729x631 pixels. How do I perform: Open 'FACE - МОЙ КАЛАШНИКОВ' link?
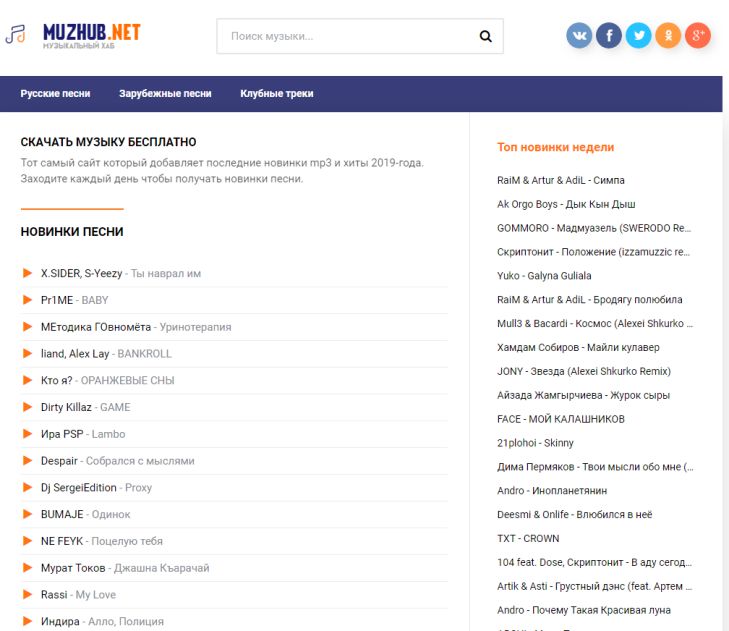tap(561, 419)
